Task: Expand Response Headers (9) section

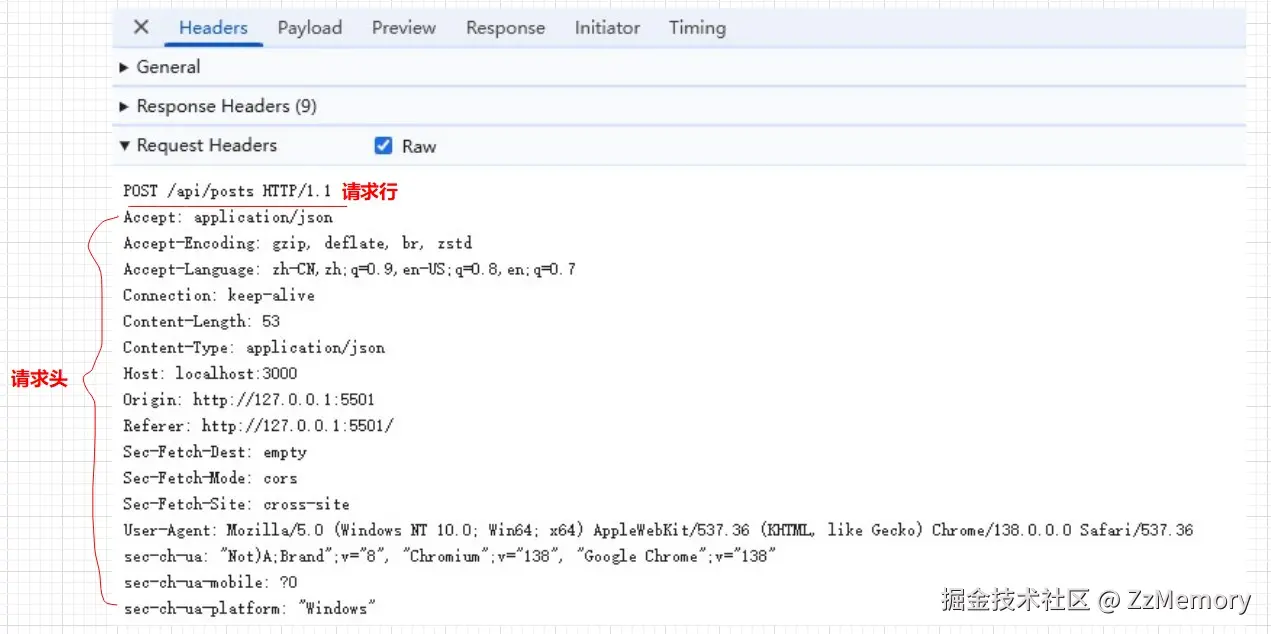Action: (x=216, y=106)
